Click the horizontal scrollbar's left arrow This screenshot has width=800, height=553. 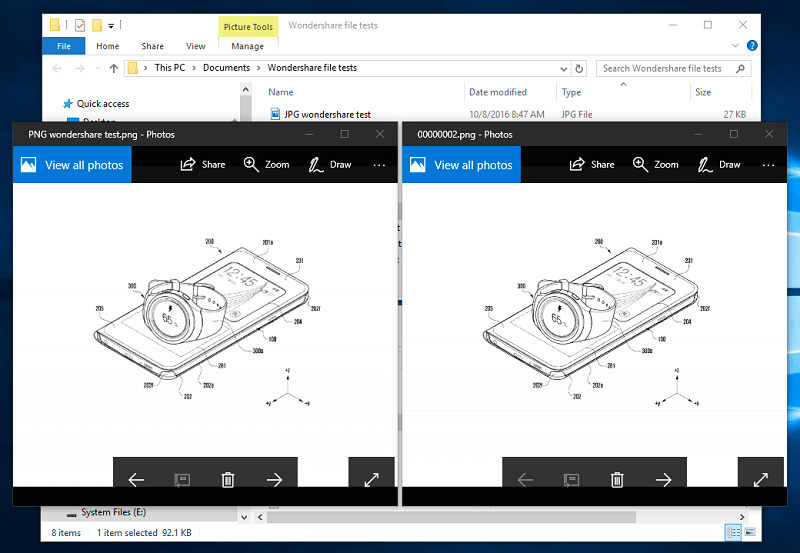click(260, 517)
